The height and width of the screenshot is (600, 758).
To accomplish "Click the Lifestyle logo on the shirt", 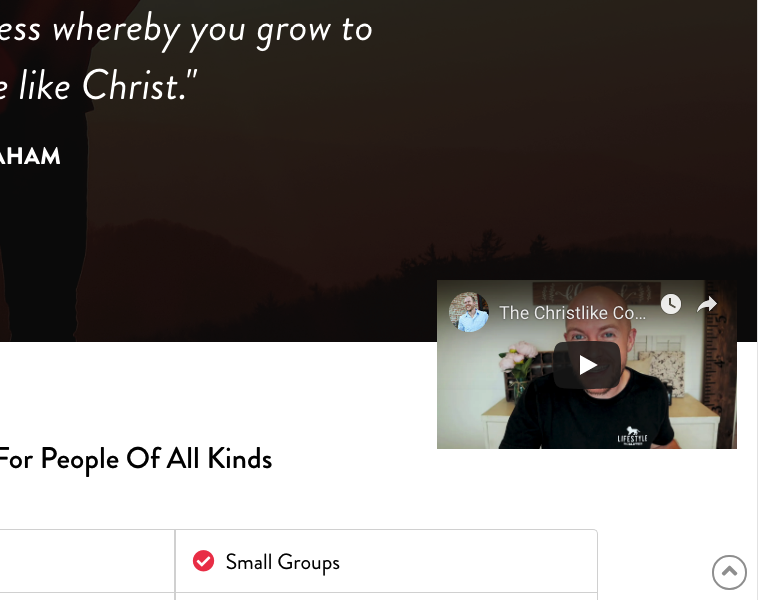I will tap(632, 436).
